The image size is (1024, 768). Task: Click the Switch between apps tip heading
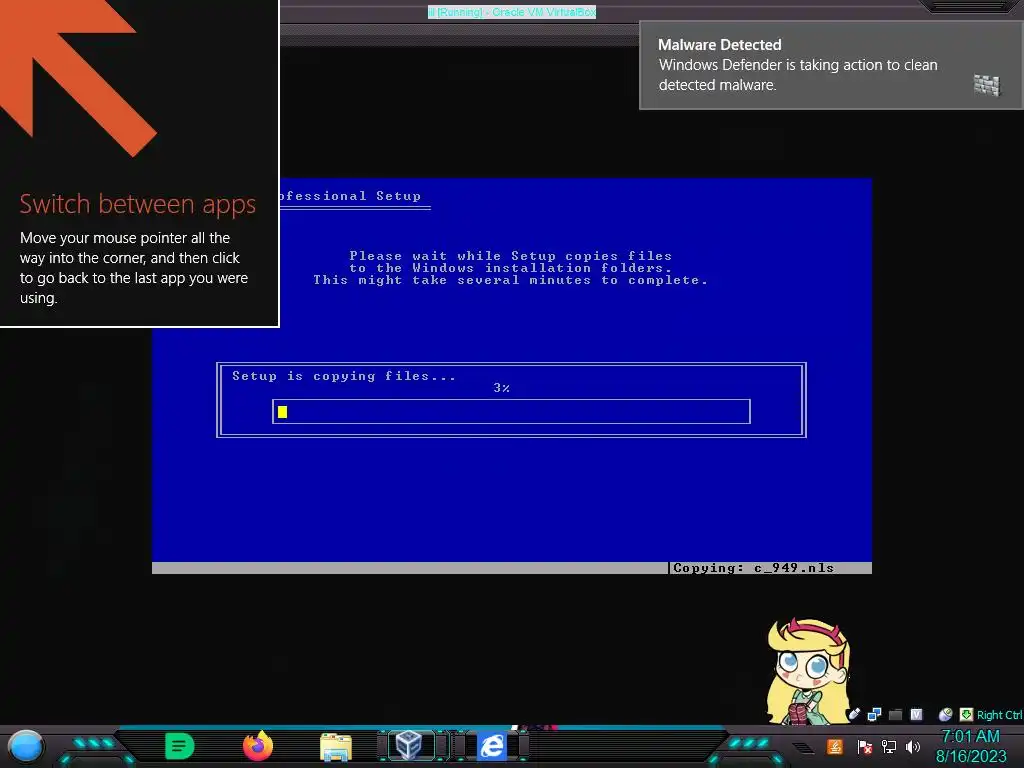pyautogui.click(x=138, y=204)
